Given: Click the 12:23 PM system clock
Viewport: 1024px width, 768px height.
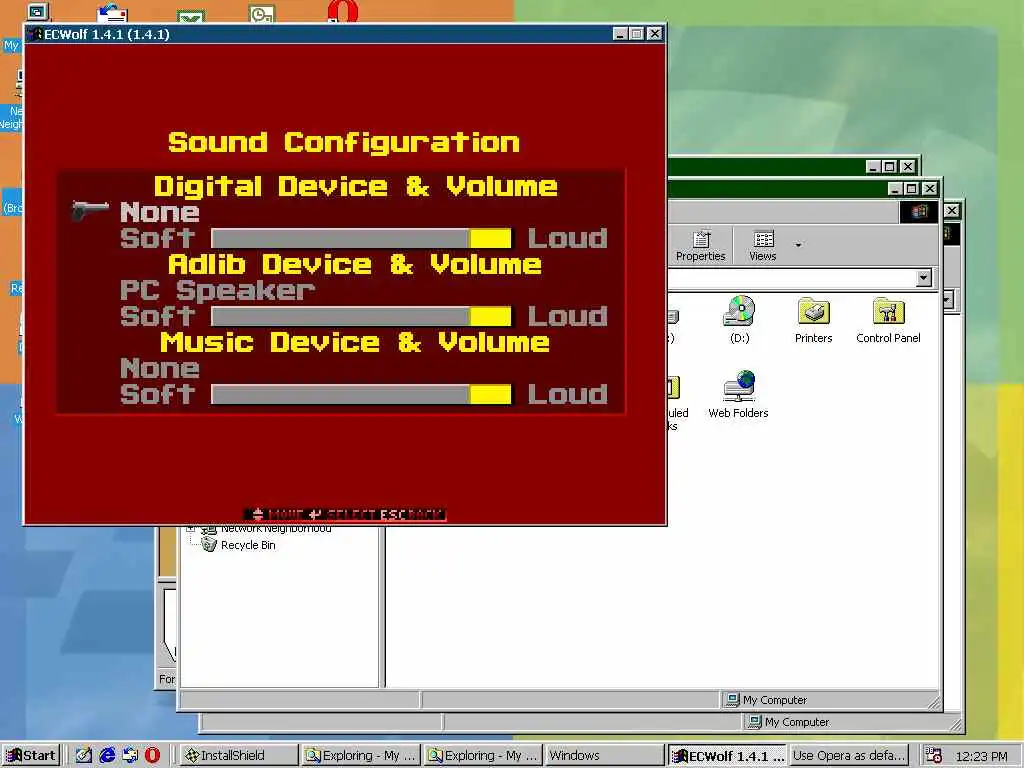Looking at the screenshot, I should pyautogui.click(x=981, y=756).
